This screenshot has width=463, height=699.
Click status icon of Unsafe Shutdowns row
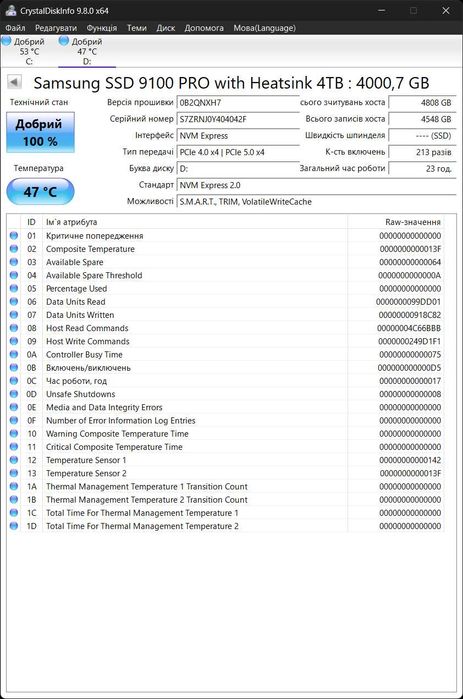[x=14, y=394]
